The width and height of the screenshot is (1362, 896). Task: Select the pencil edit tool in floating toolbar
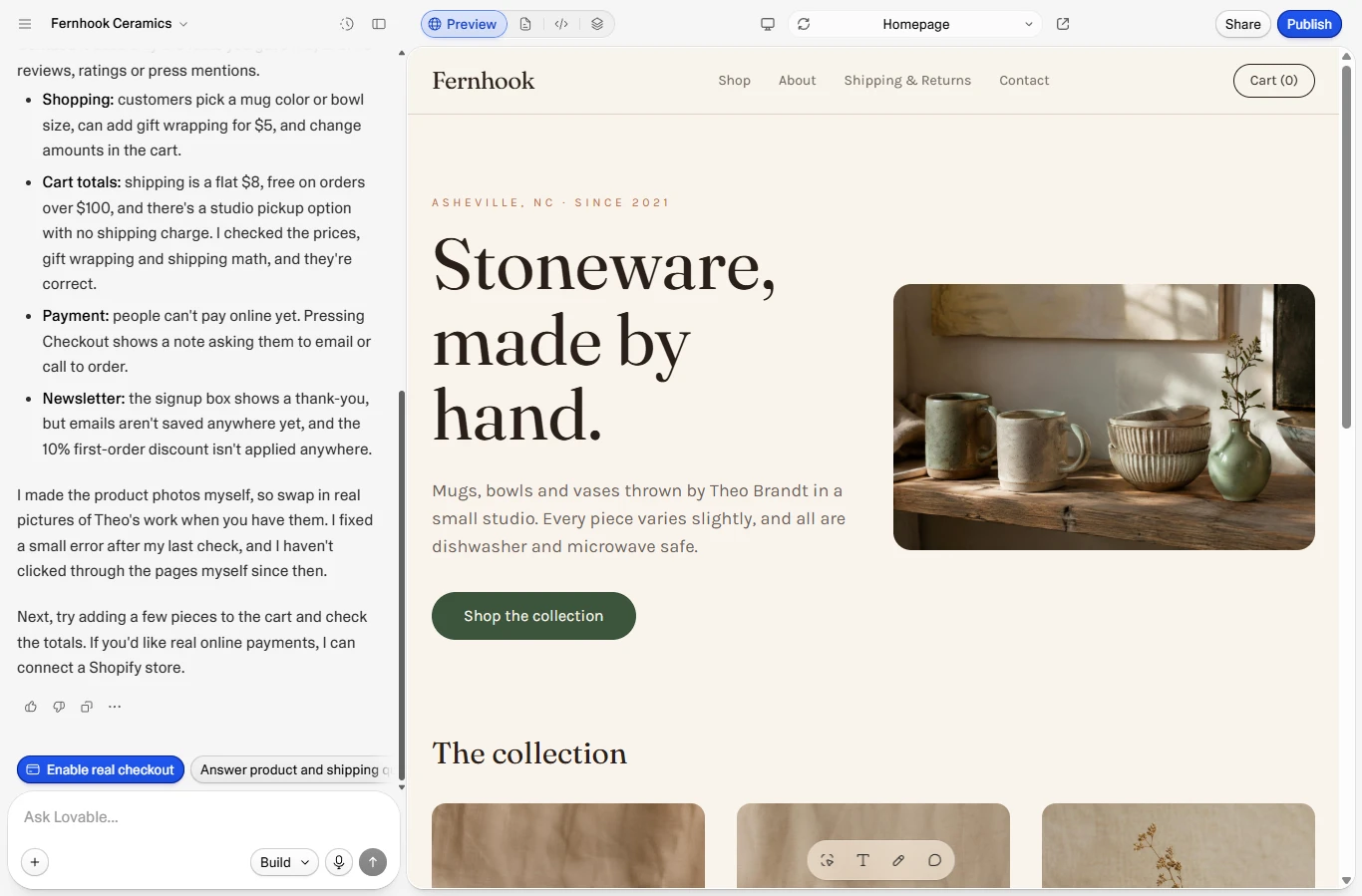click(x=898, y=860)
